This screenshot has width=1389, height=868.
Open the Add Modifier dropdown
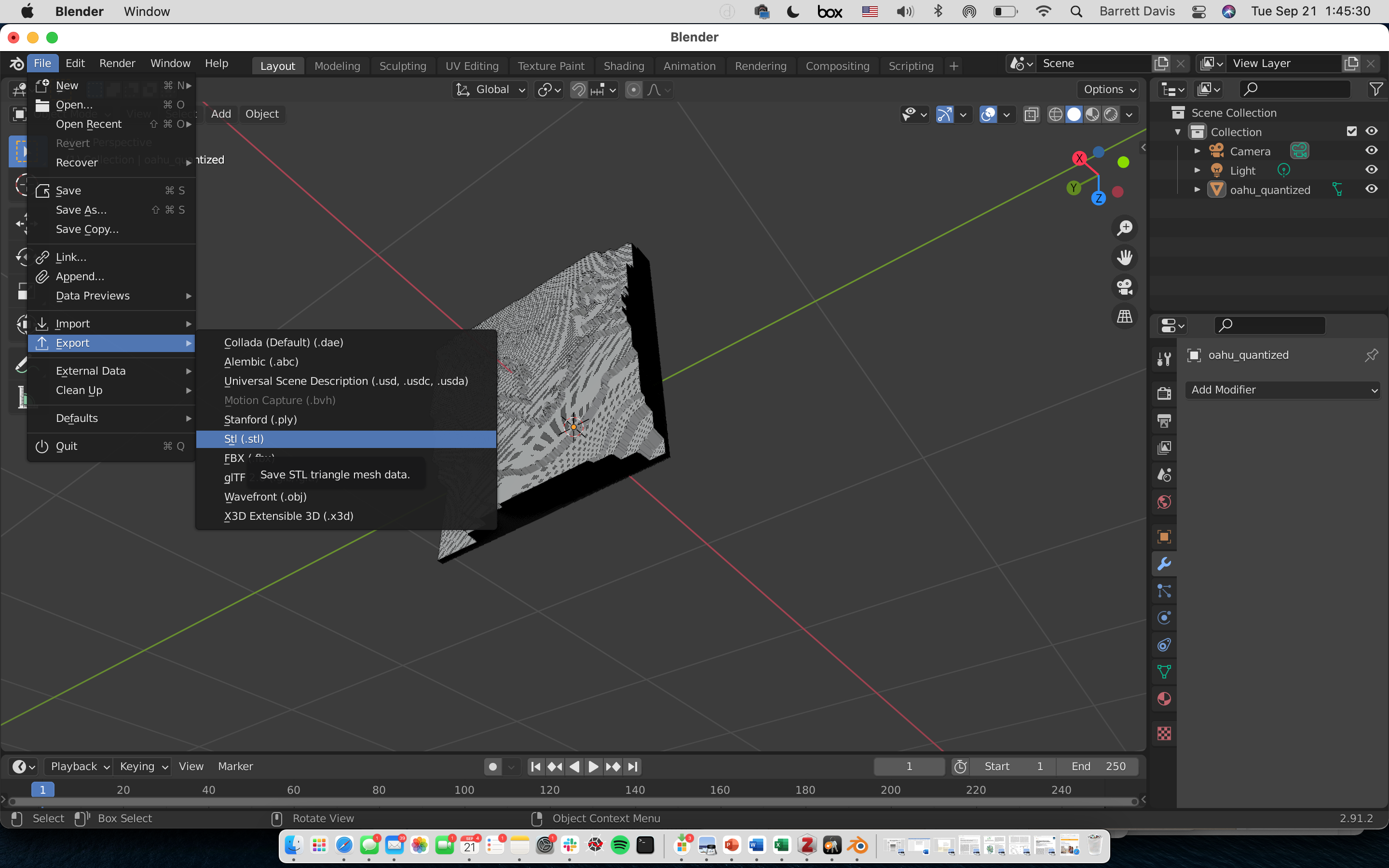[x=1283, y=390]
